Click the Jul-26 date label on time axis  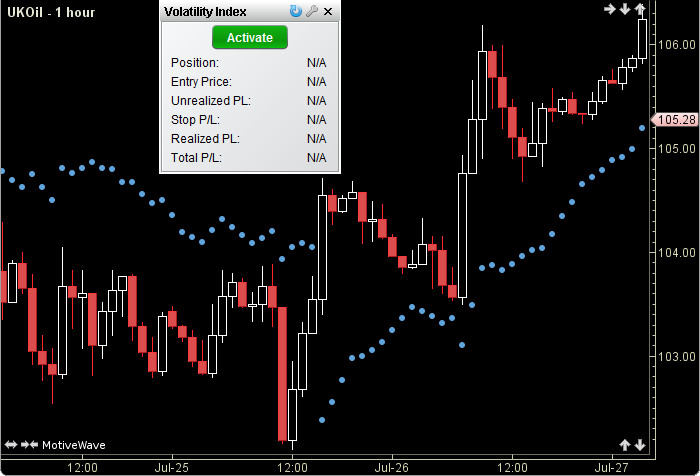click(392, 468)
